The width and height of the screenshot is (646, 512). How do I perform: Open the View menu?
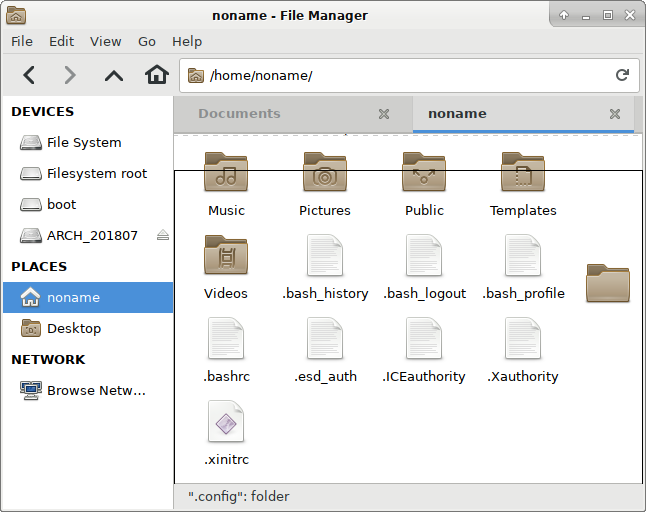pos(105,41)
